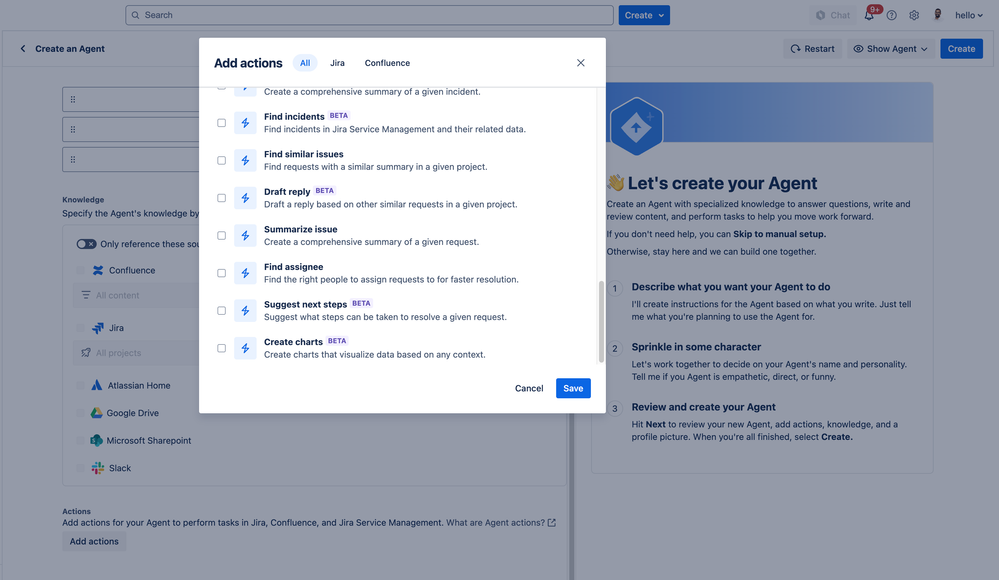
Task: Open the top bar Create dropdown
Action: tap(643, 15)
